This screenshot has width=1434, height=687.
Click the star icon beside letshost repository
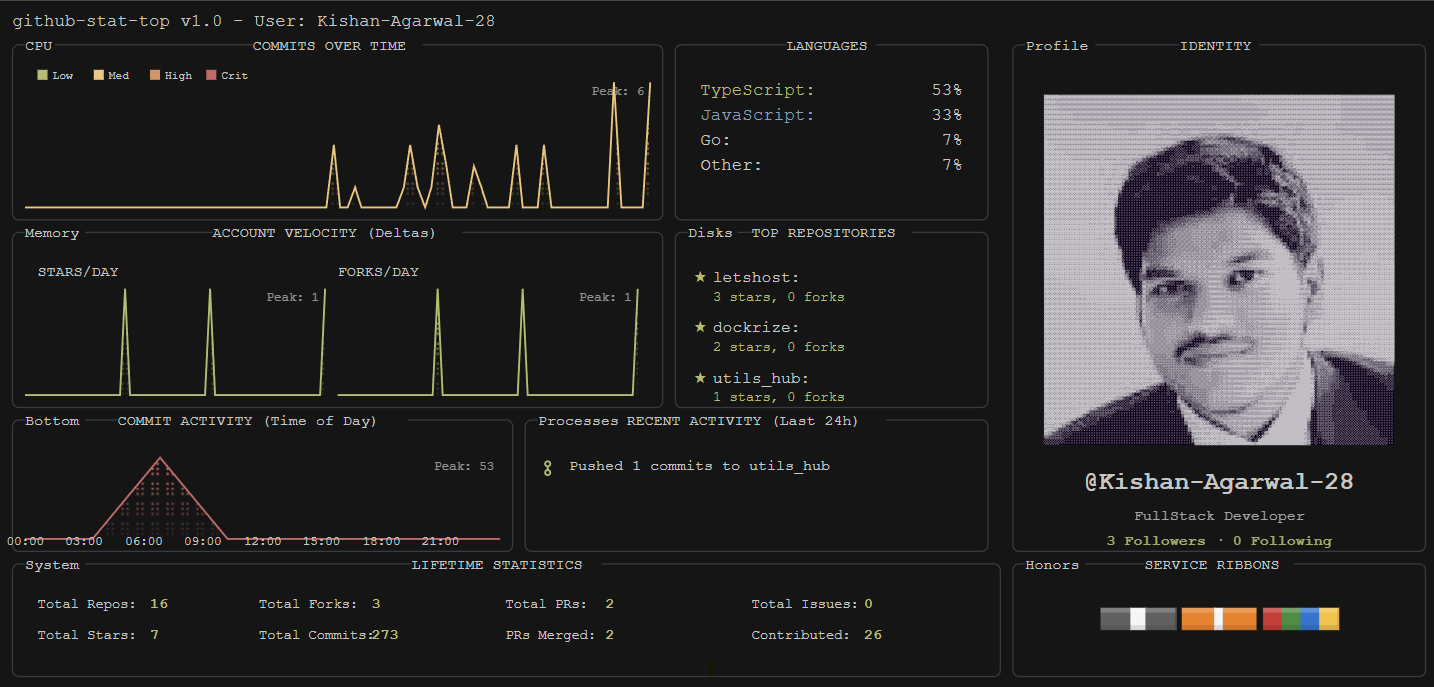point(700,276)
